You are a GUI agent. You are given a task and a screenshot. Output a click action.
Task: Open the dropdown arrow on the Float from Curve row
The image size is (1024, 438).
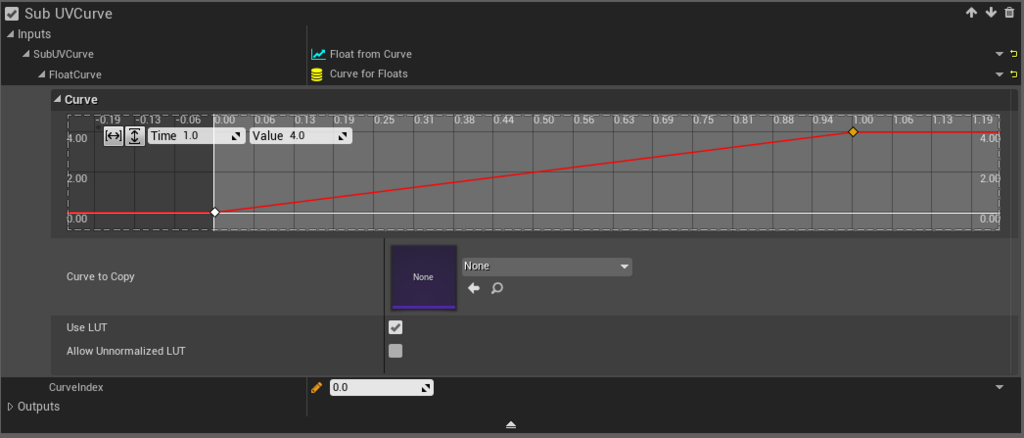999,54
